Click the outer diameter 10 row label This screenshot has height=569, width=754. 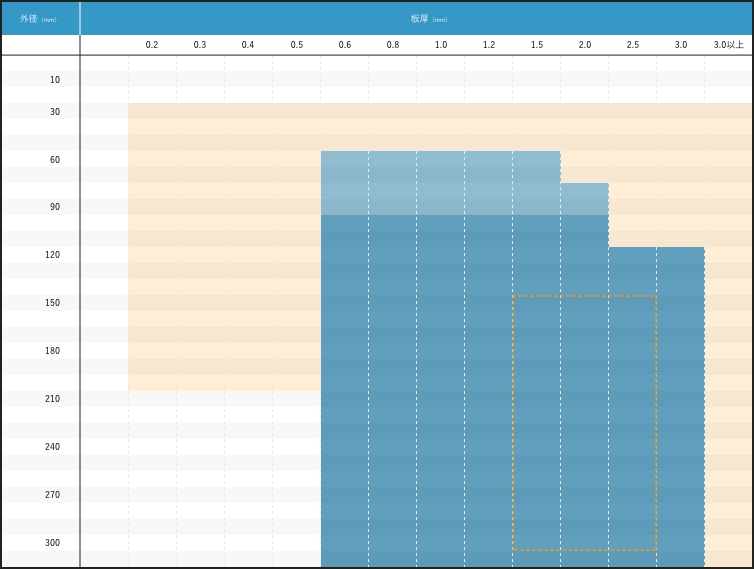point(55,80)
